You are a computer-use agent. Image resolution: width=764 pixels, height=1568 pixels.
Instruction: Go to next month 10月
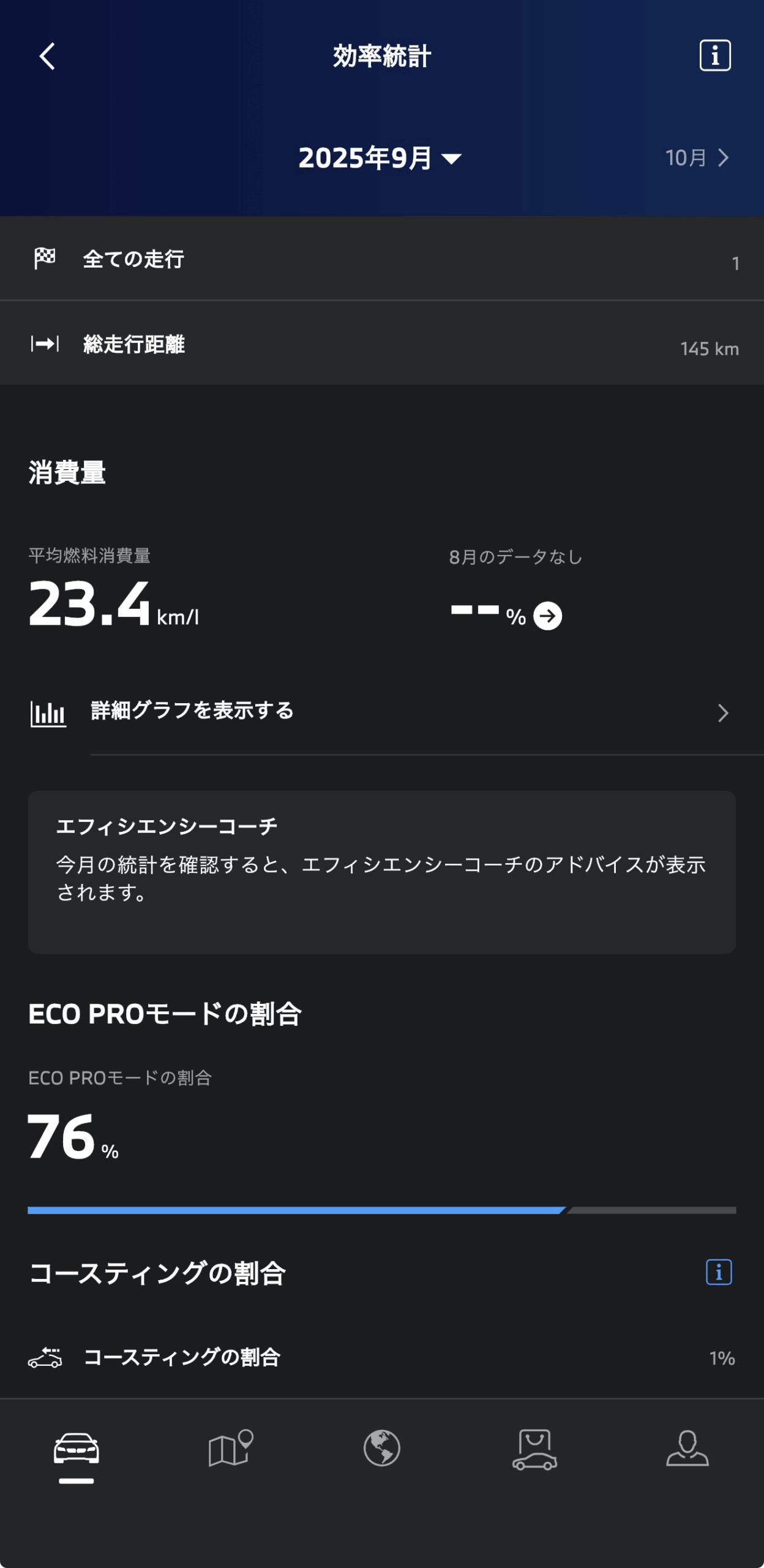tap(697, 158)
